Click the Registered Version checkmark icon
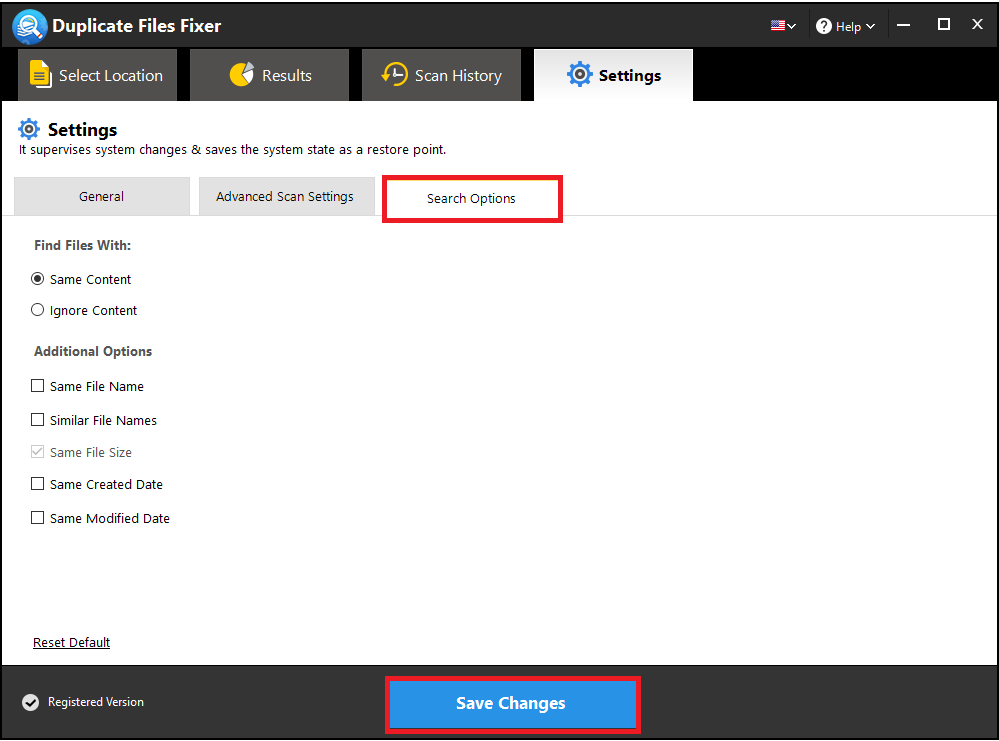 (31, 702)
